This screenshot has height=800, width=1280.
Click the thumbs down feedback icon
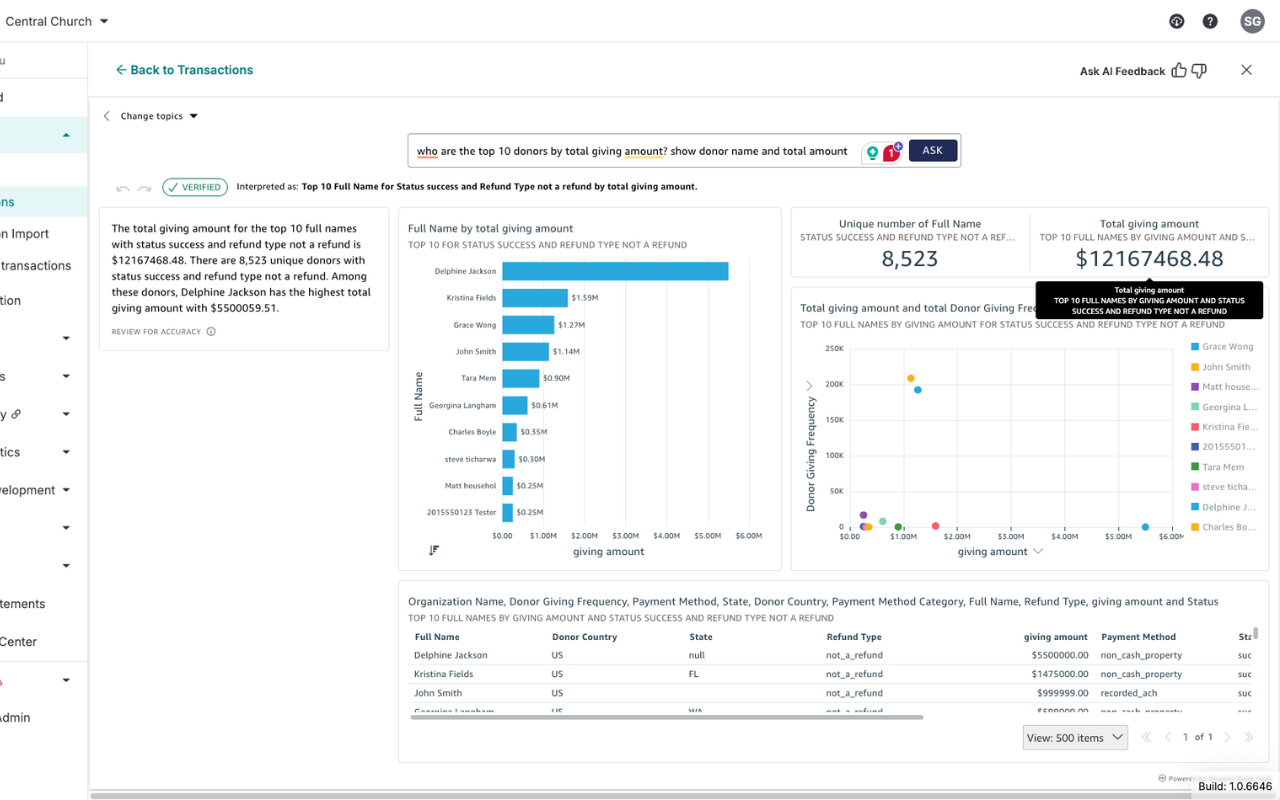click(1199, 71)
